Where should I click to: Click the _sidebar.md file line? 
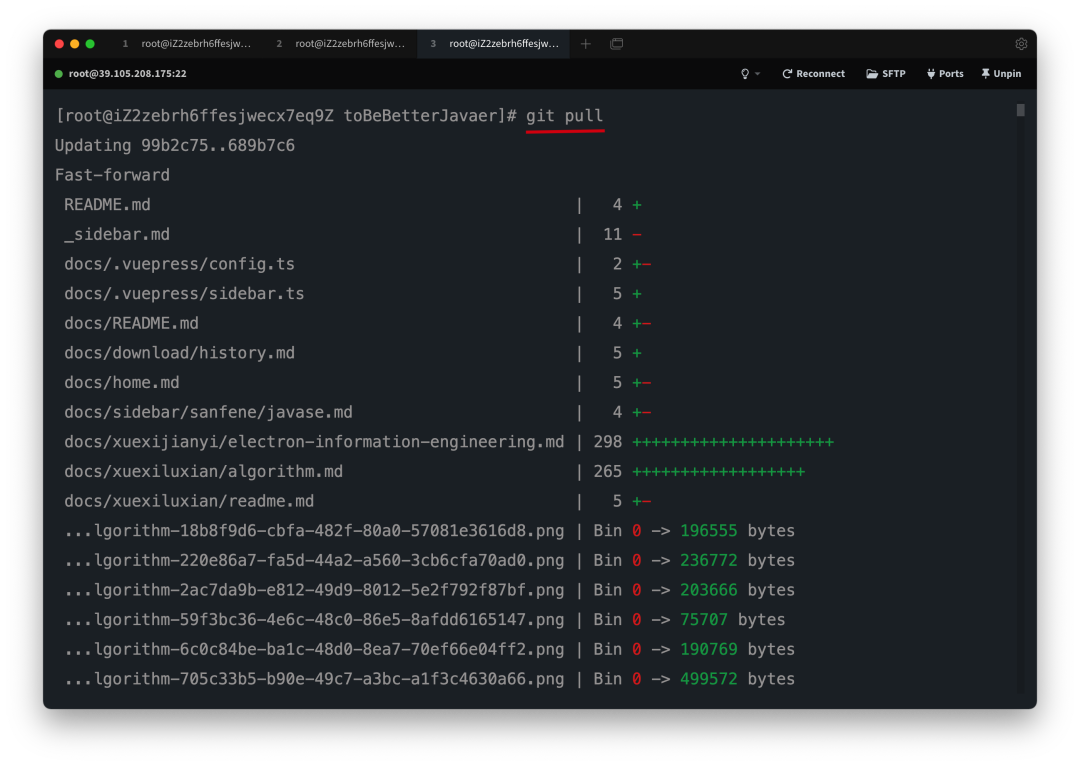[117, 234]
